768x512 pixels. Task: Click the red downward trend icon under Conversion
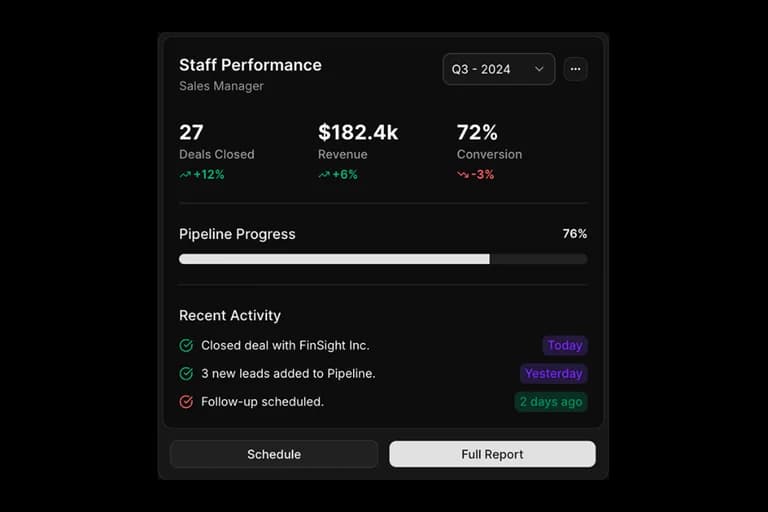(463, 174)
